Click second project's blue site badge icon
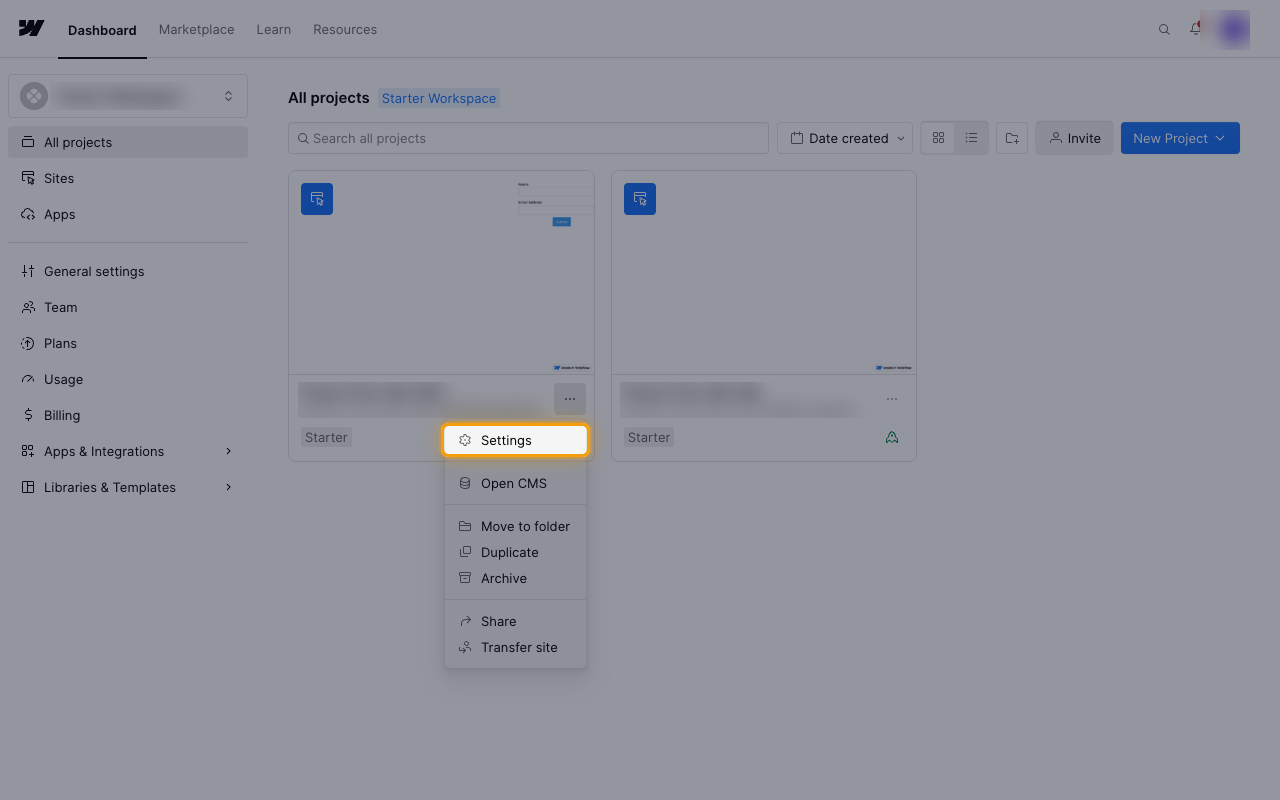Image resolution: width=1280 pixels, height=800 pixels. coord(640,198)
